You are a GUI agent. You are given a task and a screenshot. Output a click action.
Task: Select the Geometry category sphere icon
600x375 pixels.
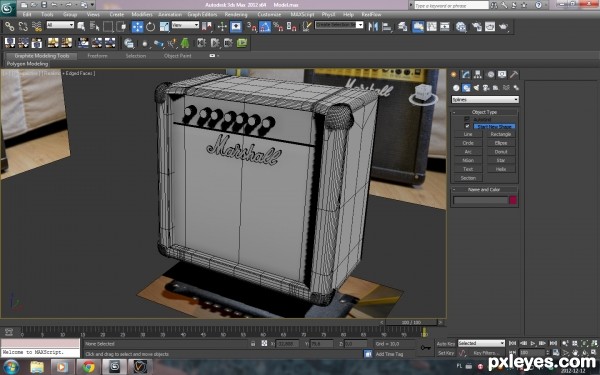(456, 88)
